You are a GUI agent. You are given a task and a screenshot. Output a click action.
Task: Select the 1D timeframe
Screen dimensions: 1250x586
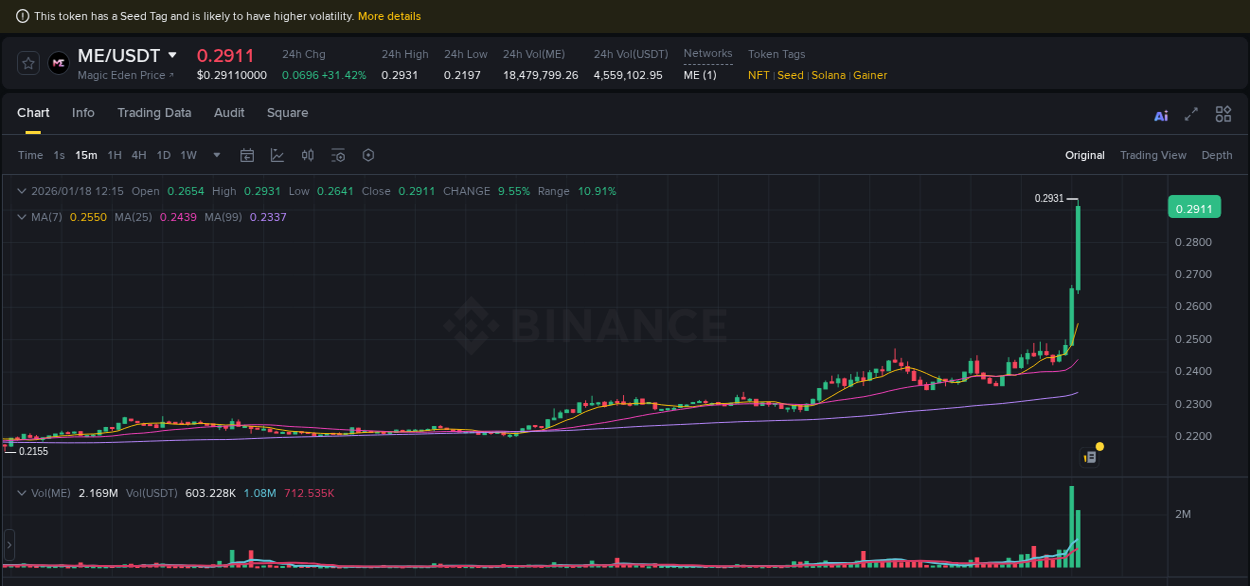pos(163,155)
